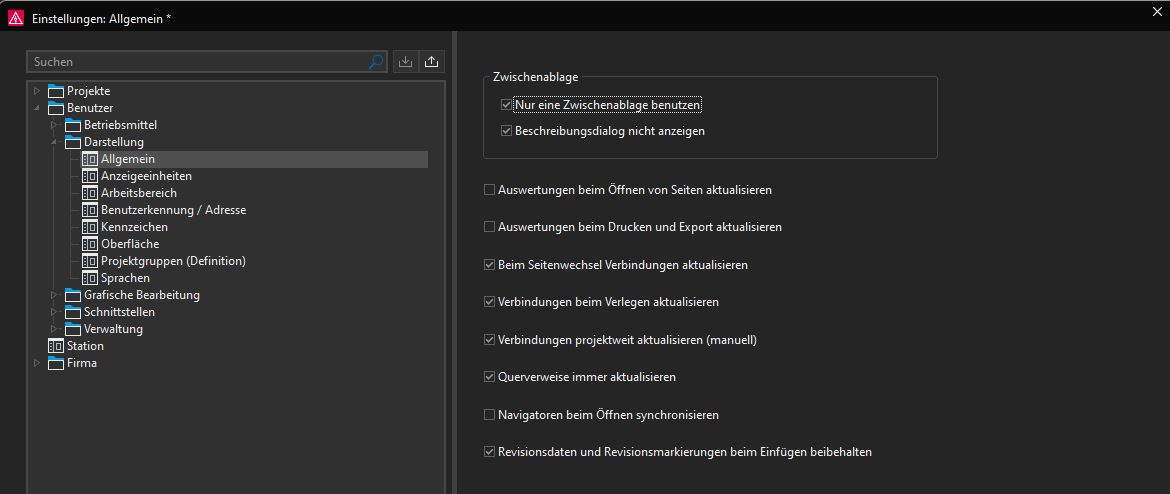This screenshot has width=1170, height=494.
Task: Open the Anzeigeeinheiten settings entry
Action: pyautogui.click(x=146, y=176)
